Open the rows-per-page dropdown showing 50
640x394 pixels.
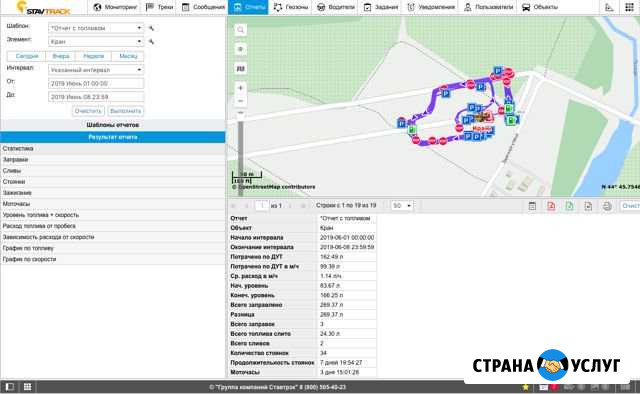[x=402, y=205]
